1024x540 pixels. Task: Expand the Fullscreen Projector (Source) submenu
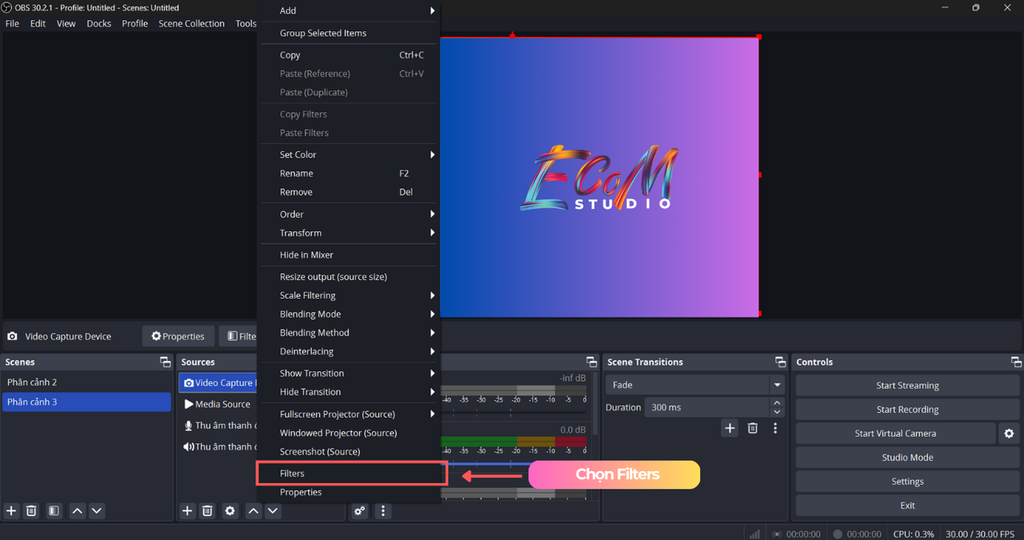coord(349,414)
